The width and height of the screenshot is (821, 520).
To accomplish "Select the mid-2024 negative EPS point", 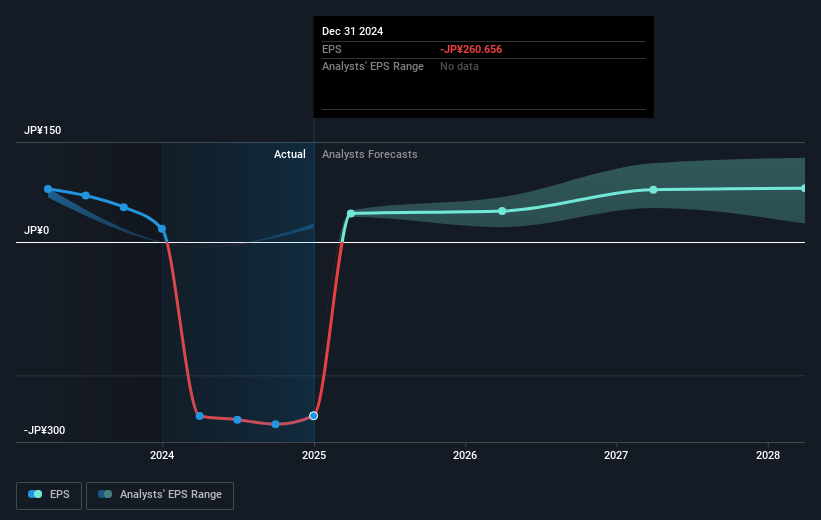I will coord(237,419).
